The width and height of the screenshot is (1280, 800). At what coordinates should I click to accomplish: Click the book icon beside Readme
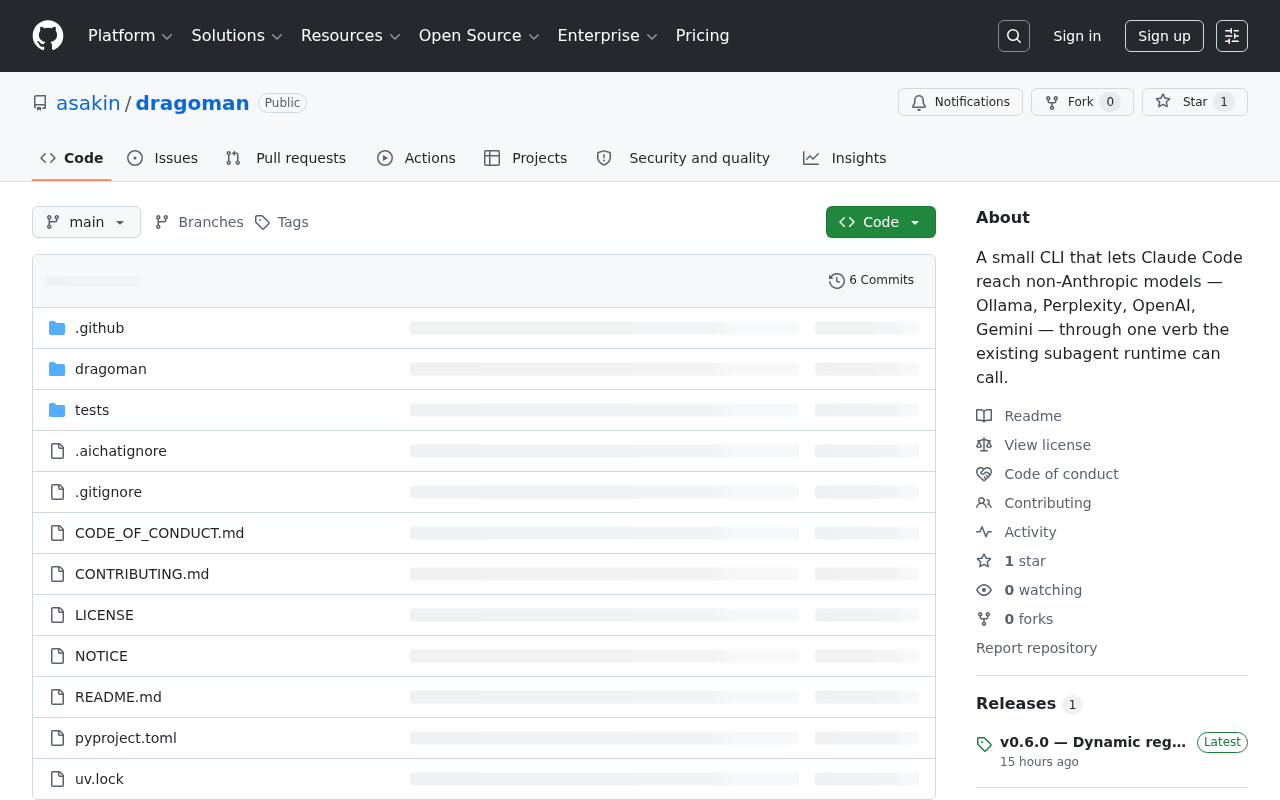tap(984, 416)
